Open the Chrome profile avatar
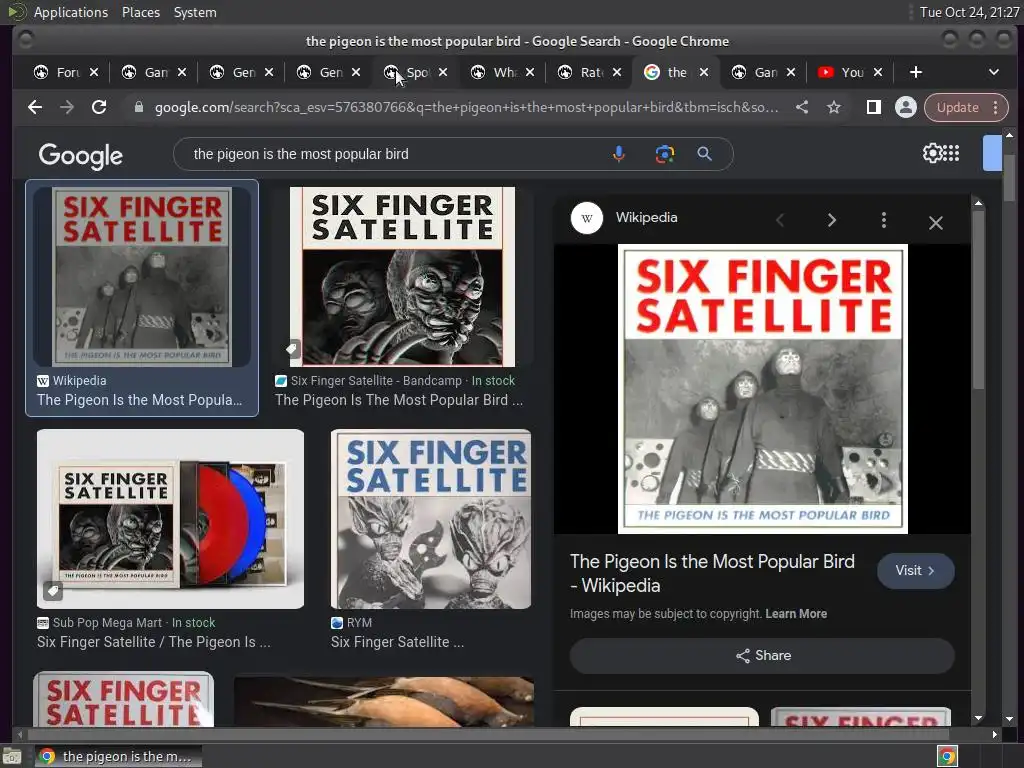 pyautogui.click(x=905, y=107)
